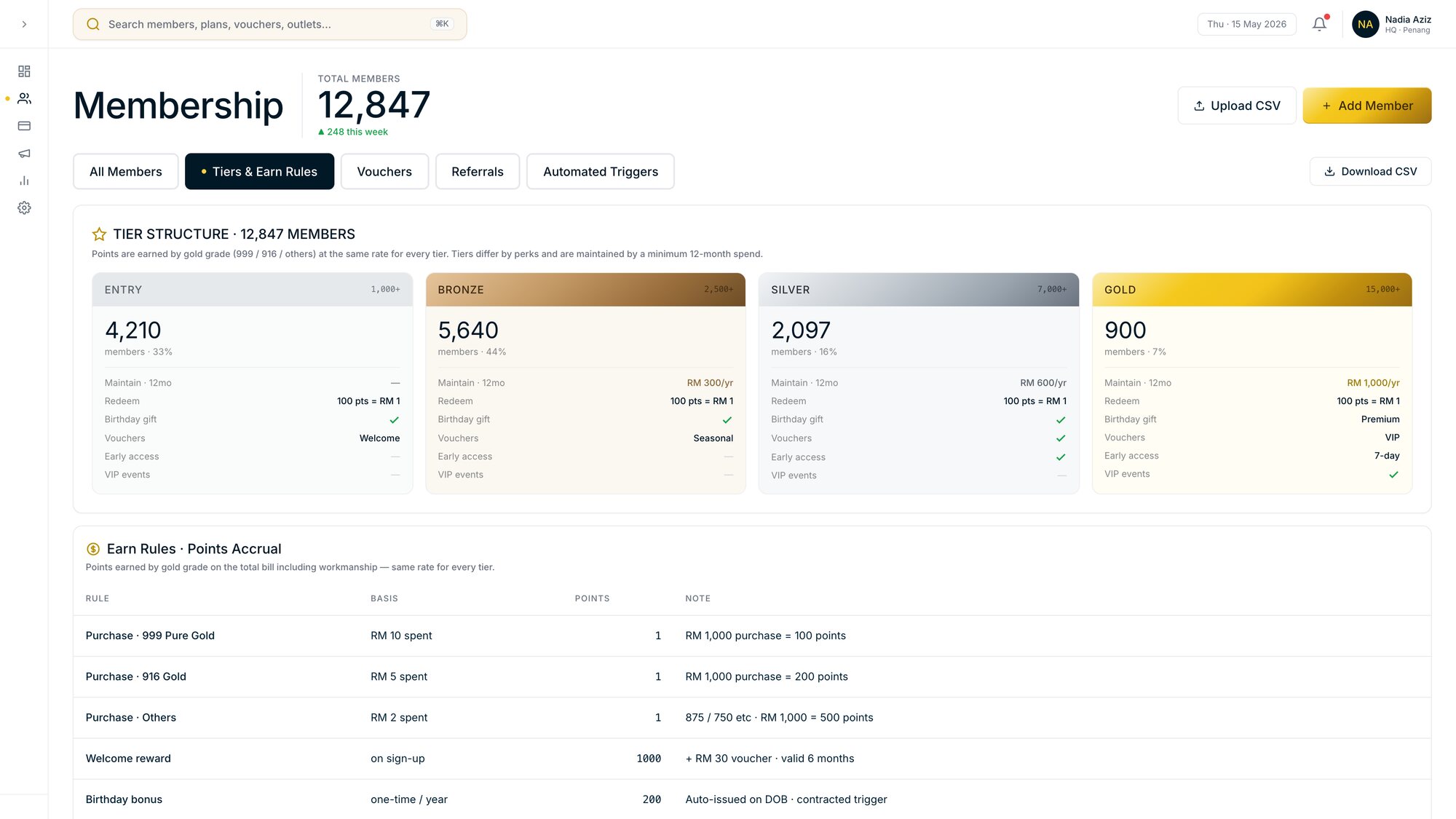Click the Bronze tier Birthday gift checkmark
The width and height of the screenshot is (1456, 819).
727,420
